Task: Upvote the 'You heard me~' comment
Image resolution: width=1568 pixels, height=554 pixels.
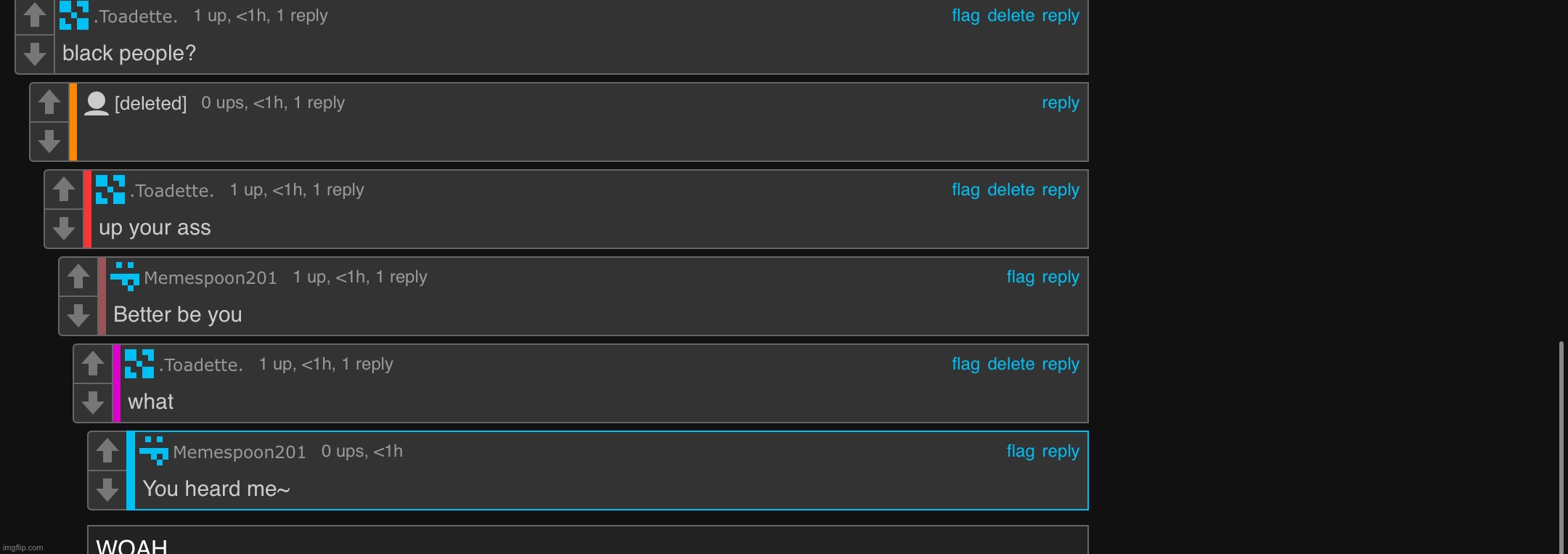Action: coord(107,451)
